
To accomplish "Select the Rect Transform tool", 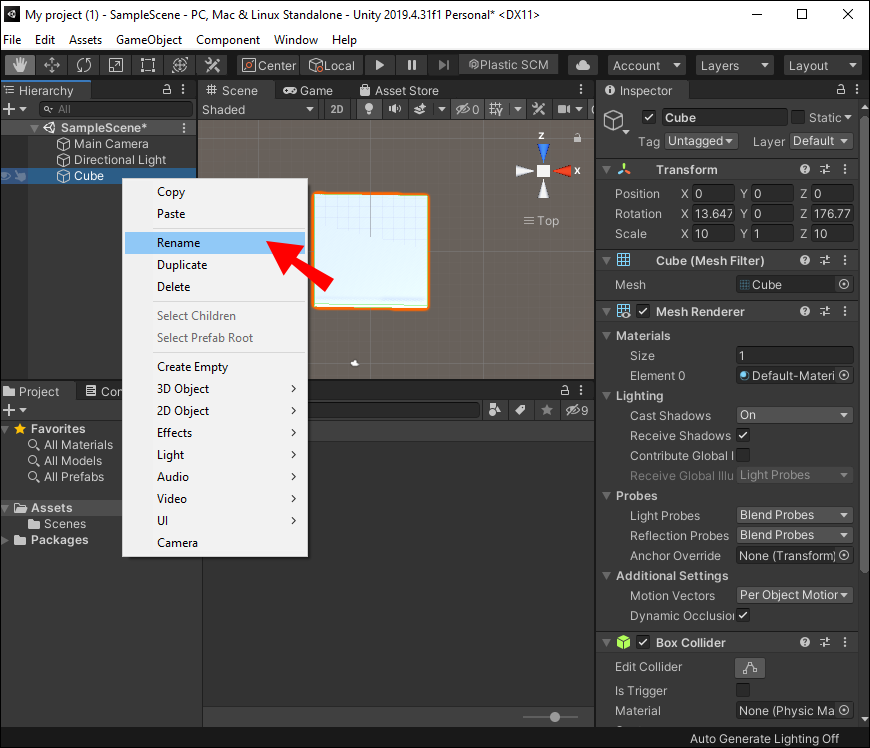I will [148, 65].
